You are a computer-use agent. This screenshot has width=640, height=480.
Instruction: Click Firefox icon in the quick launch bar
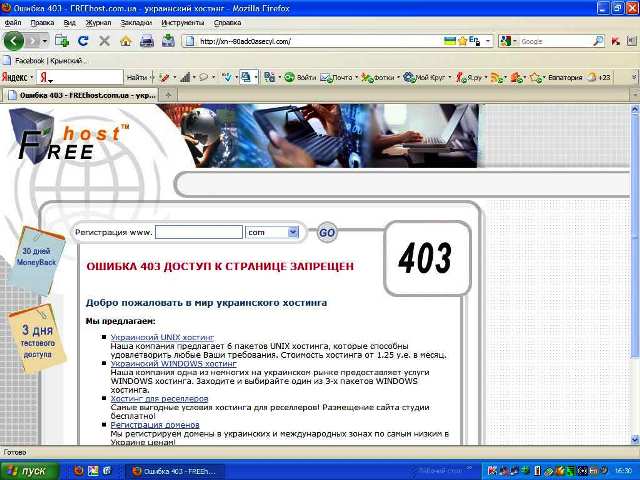click(80, 470)
